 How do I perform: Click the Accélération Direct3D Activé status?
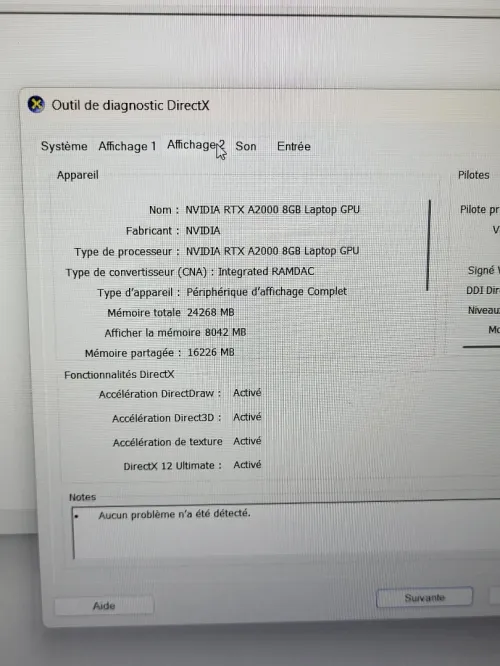tap(247, 417)
